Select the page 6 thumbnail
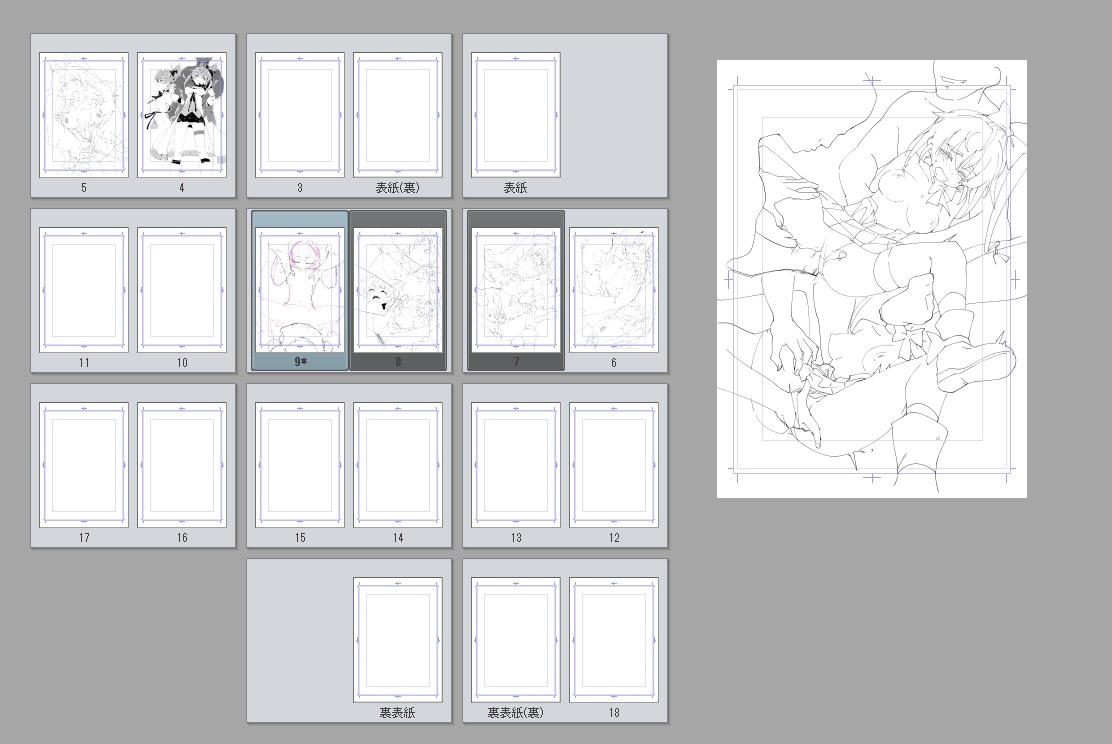1112x744 pixels. (613, 290)
